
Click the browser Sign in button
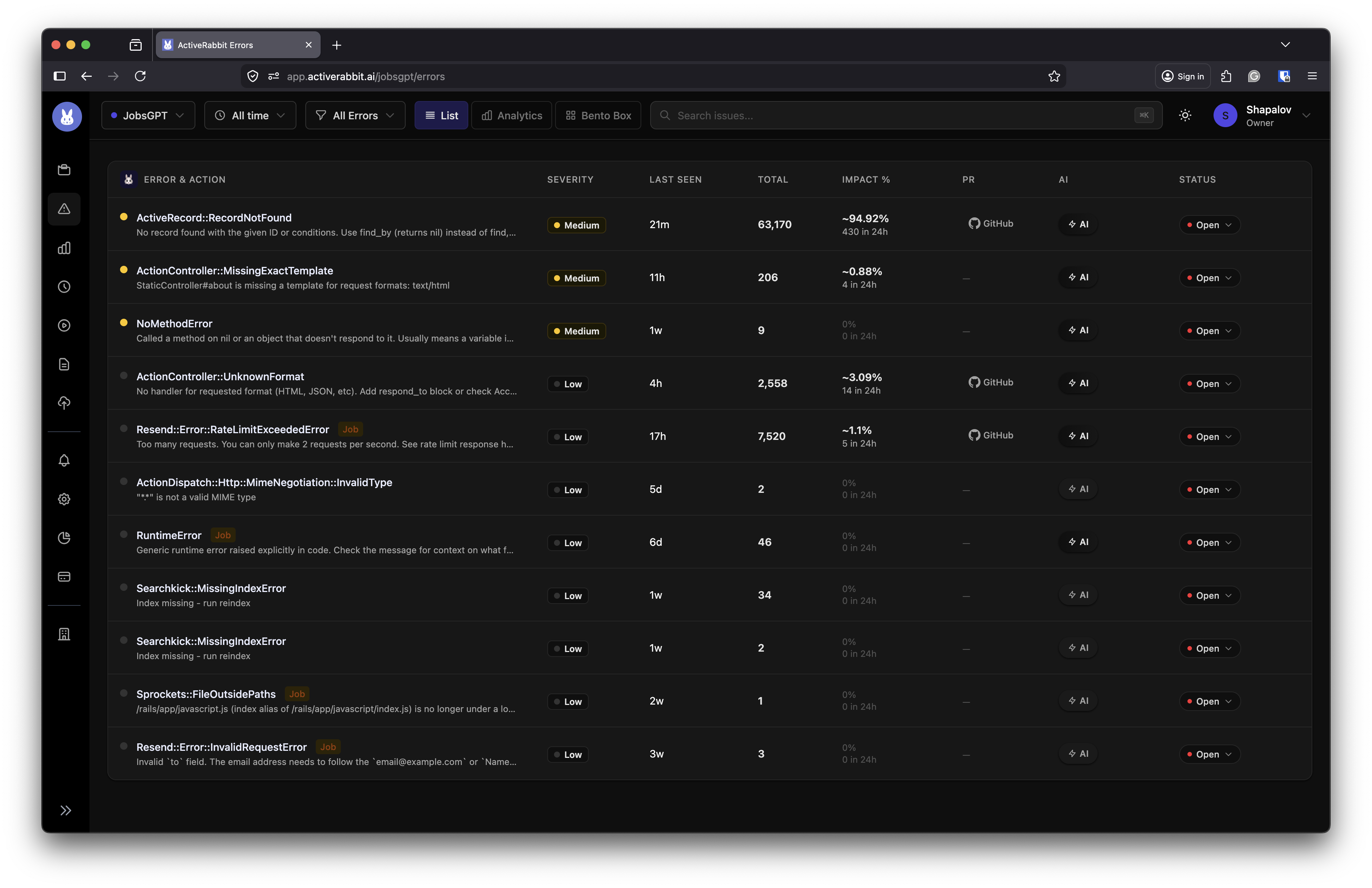1182,76
